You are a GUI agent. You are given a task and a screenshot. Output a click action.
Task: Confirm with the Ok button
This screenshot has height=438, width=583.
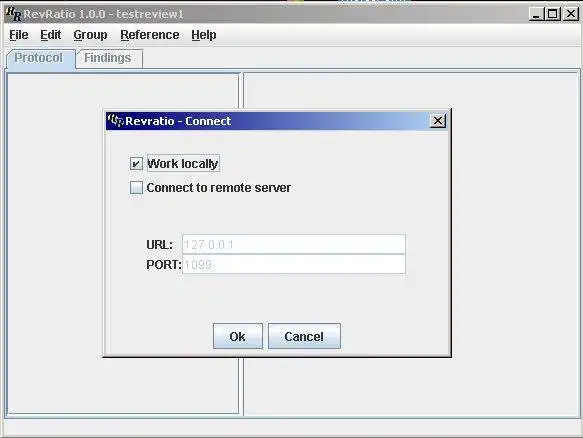[x=238, y=336]
